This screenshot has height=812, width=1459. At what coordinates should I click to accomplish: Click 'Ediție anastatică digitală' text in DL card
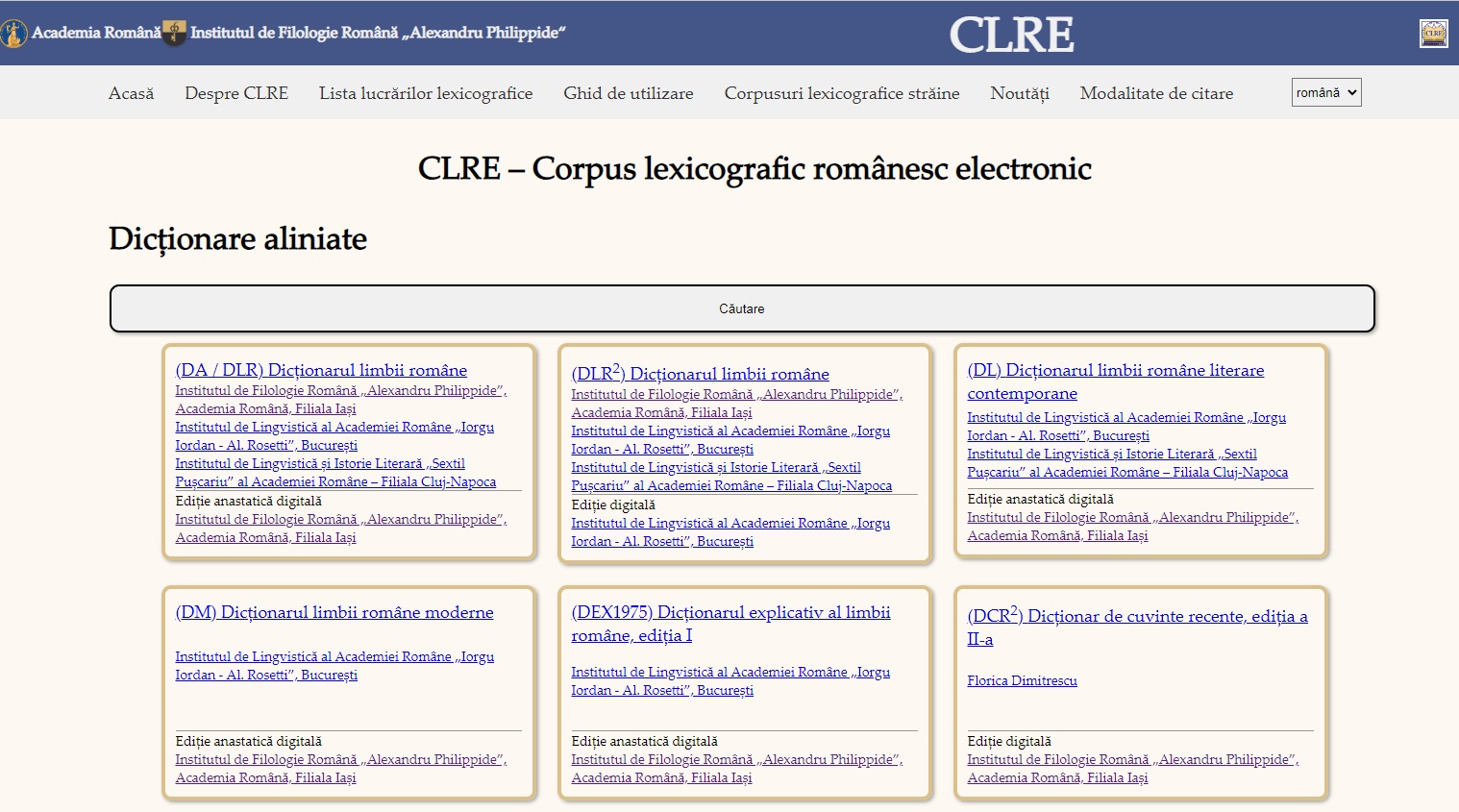click(1040, 499)
